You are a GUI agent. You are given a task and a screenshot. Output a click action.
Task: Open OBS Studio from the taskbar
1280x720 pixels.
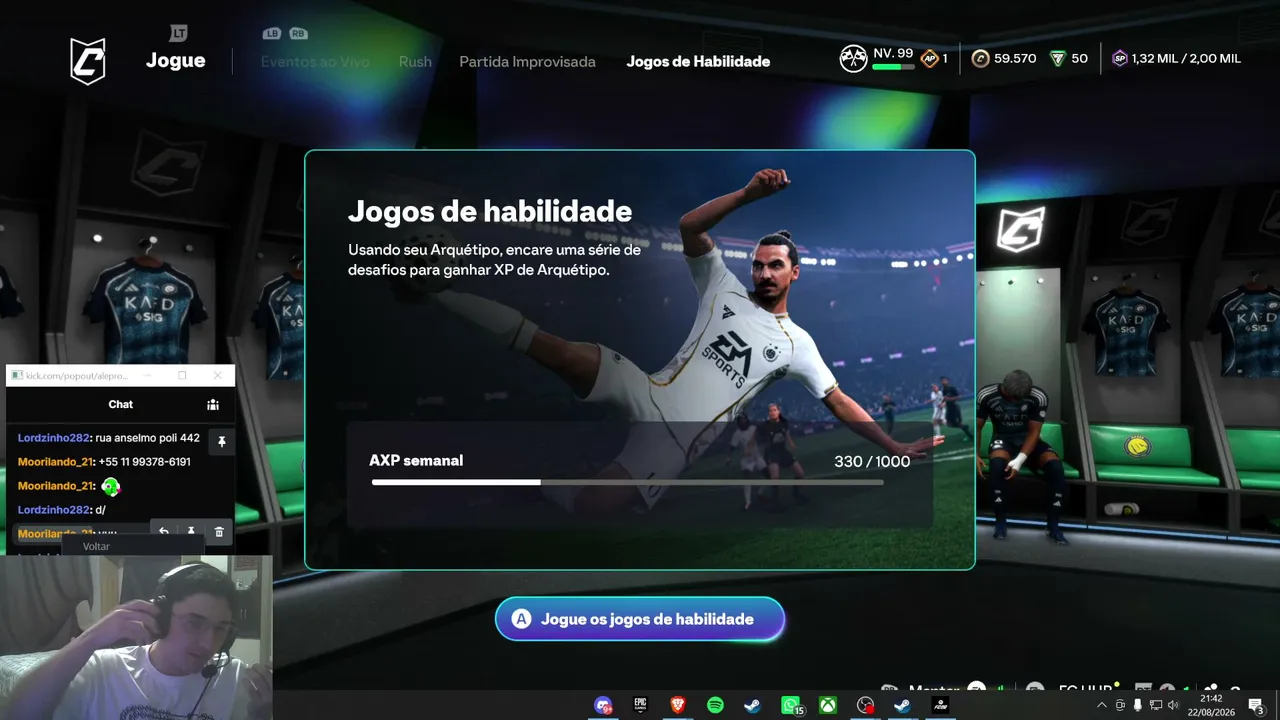tap(866, 705)
